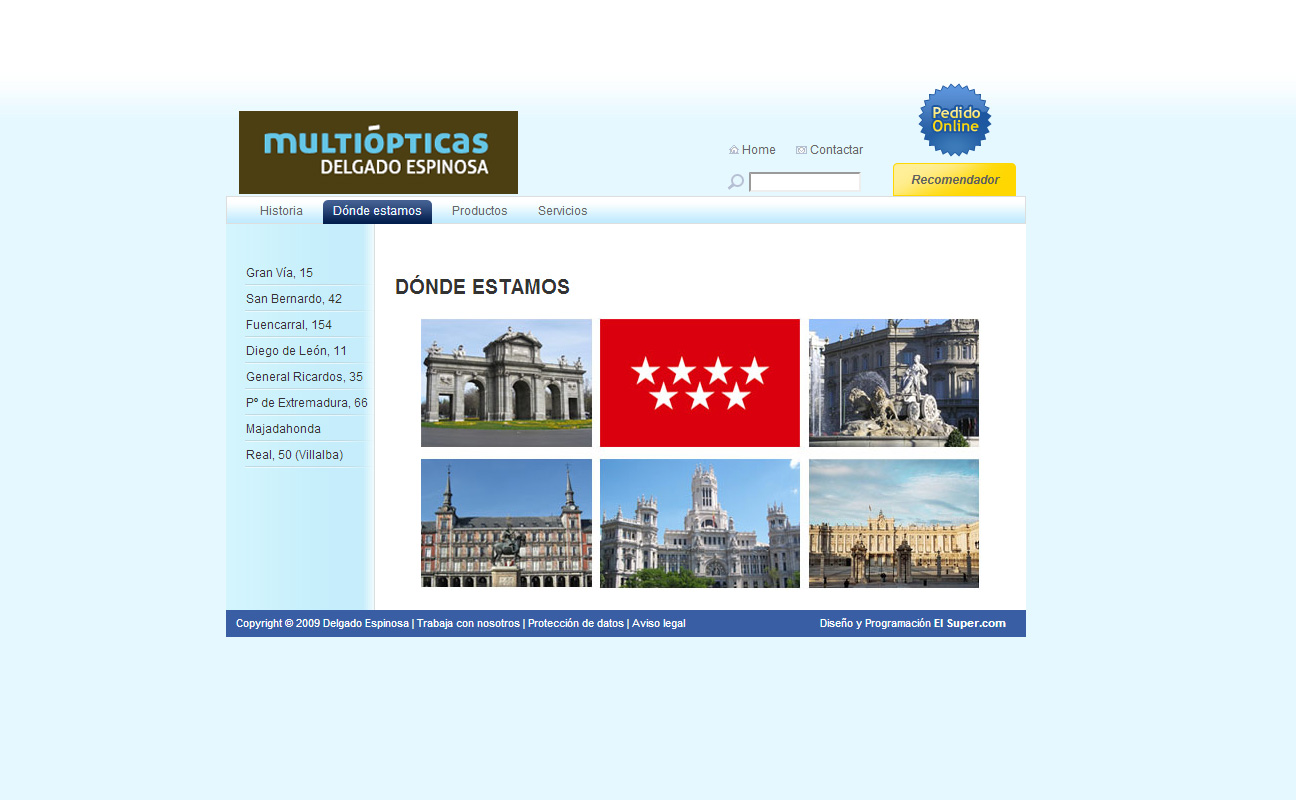Go to the Servicios menu item
This screenshot has height=800, width=1296.
click(562, 211)
